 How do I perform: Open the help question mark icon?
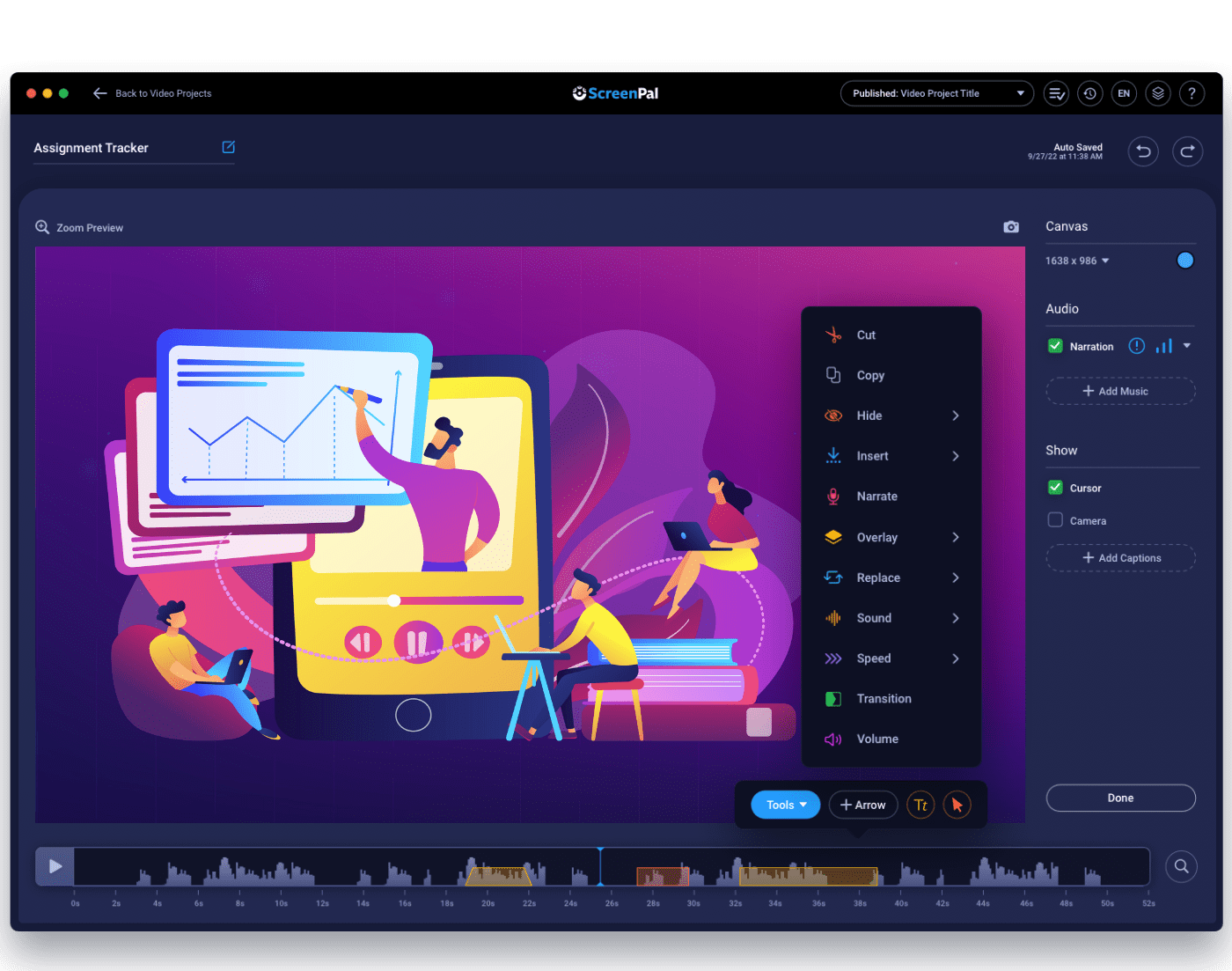[1192, 92]
